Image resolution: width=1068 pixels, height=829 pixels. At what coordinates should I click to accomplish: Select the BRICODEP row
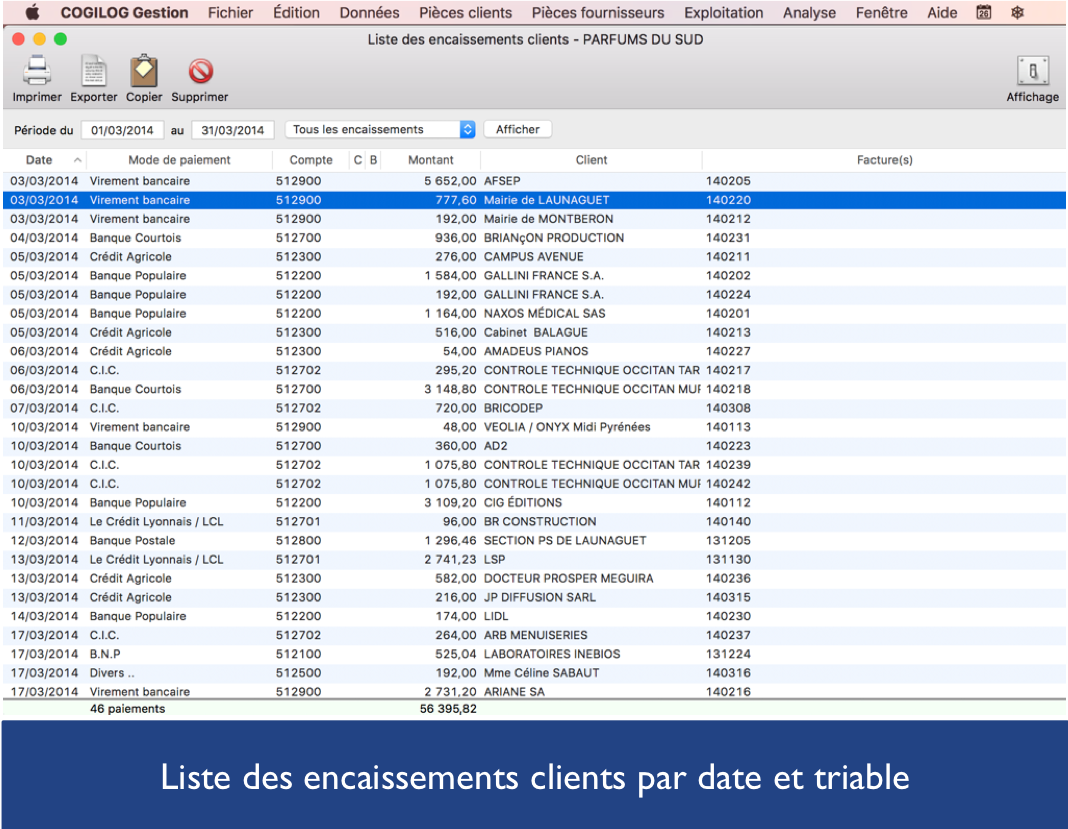tap(534, 409)
